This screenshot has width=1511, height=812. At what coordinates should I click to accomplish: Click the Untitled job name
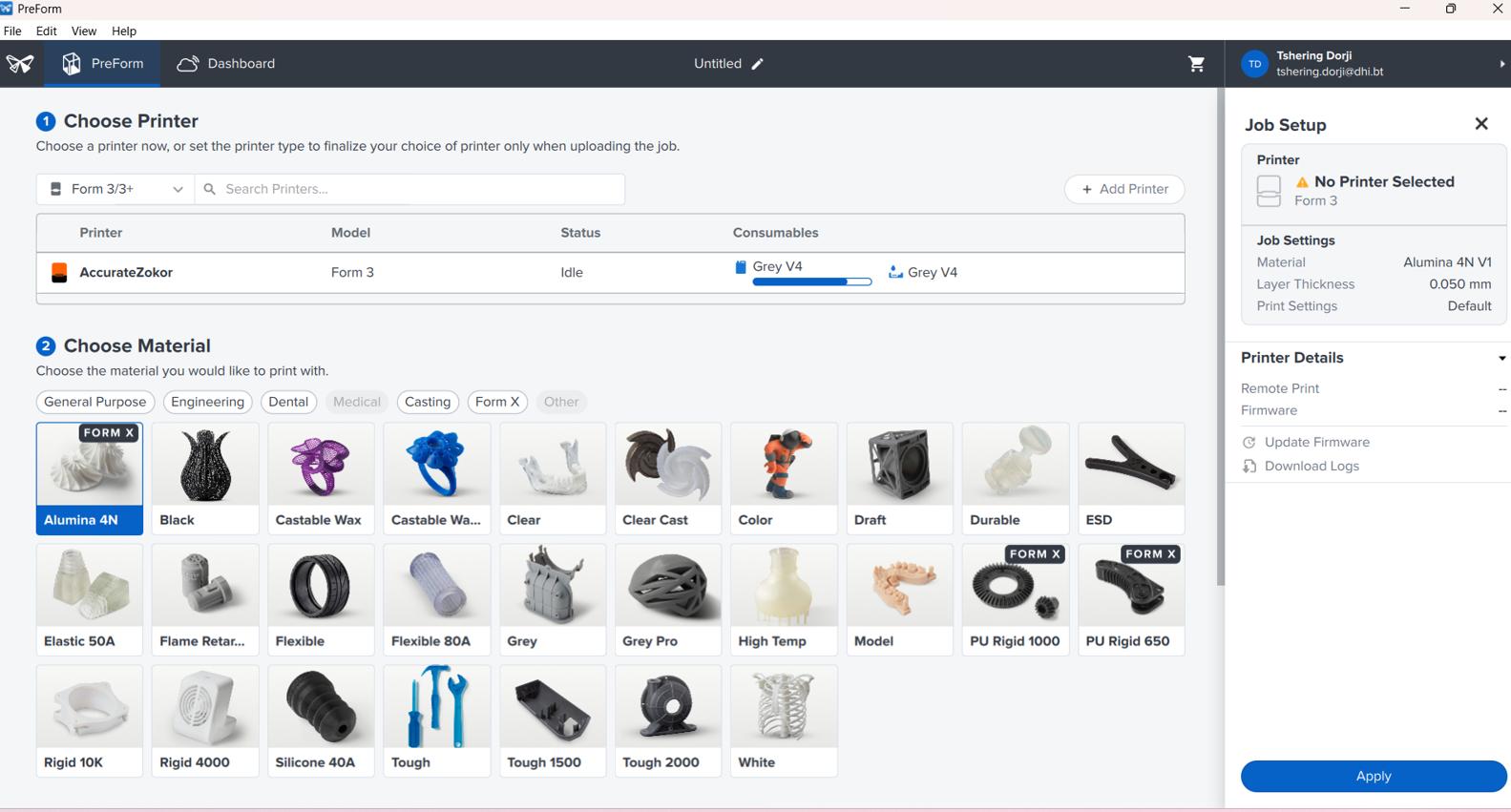click(718, 64)
